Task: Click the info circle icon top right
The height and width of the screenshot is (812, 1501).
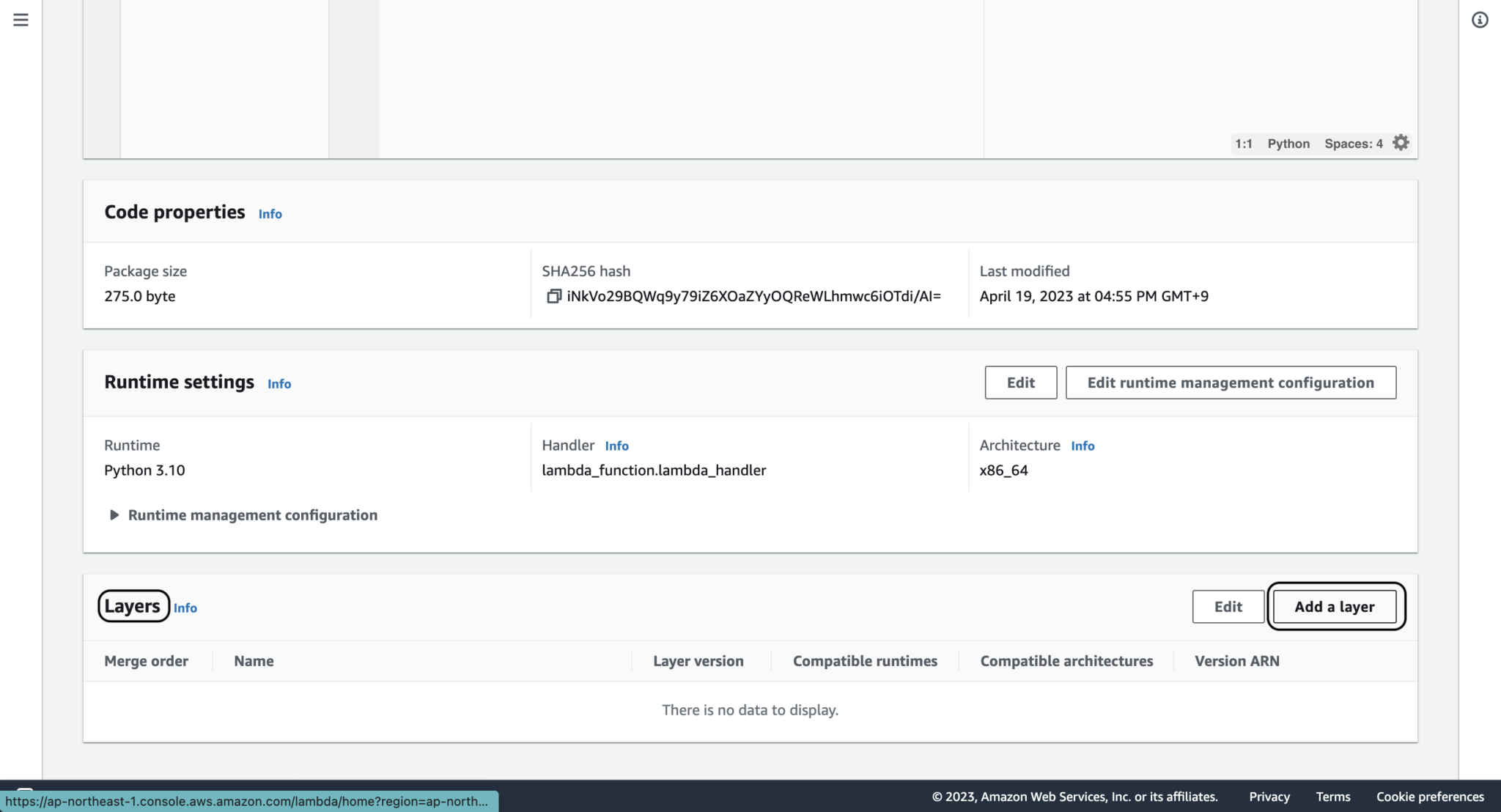Action: pyautogui.click(x=1480, y=20)
